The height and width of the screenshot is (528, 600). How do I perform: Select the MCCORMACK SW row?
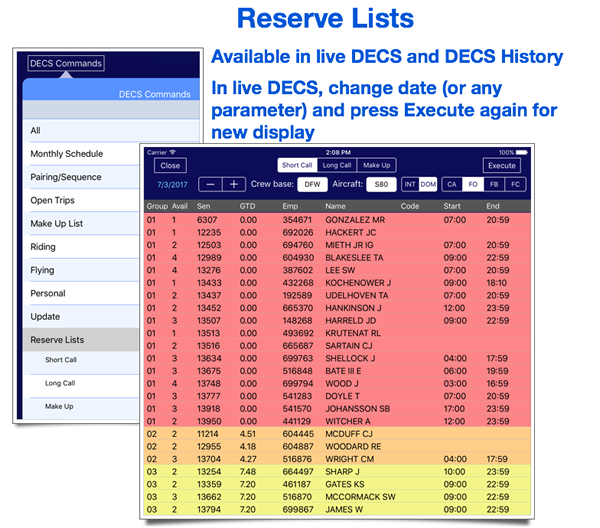click(338, 497)
